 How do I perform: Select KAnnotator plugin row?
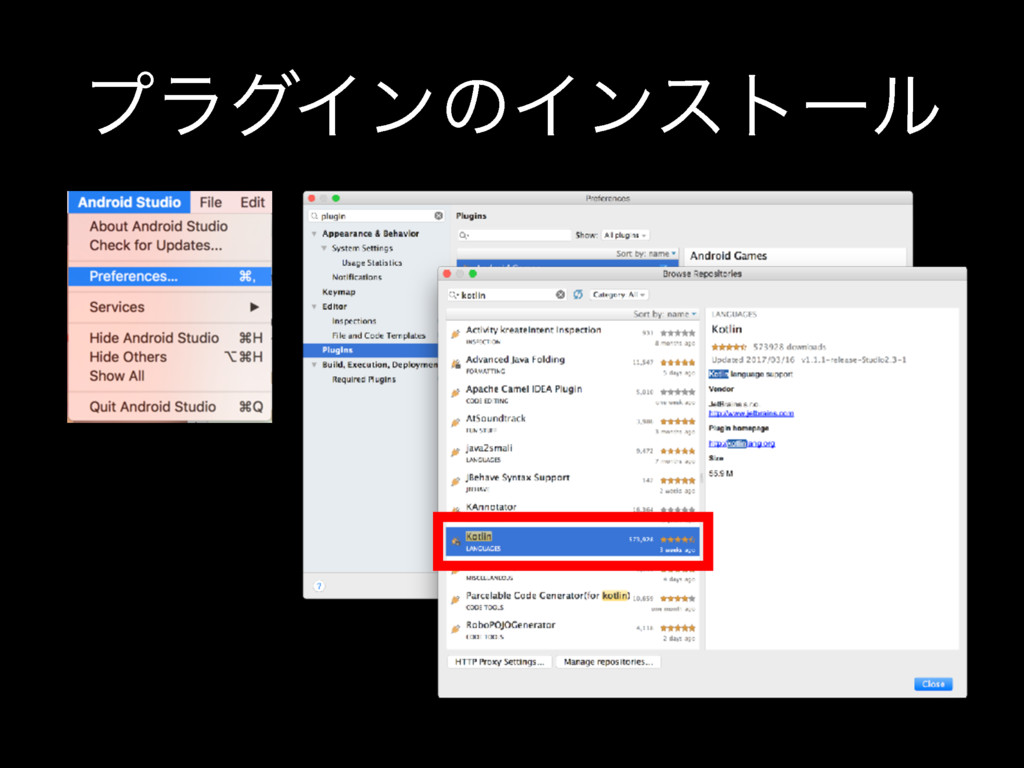coord(572,507)
